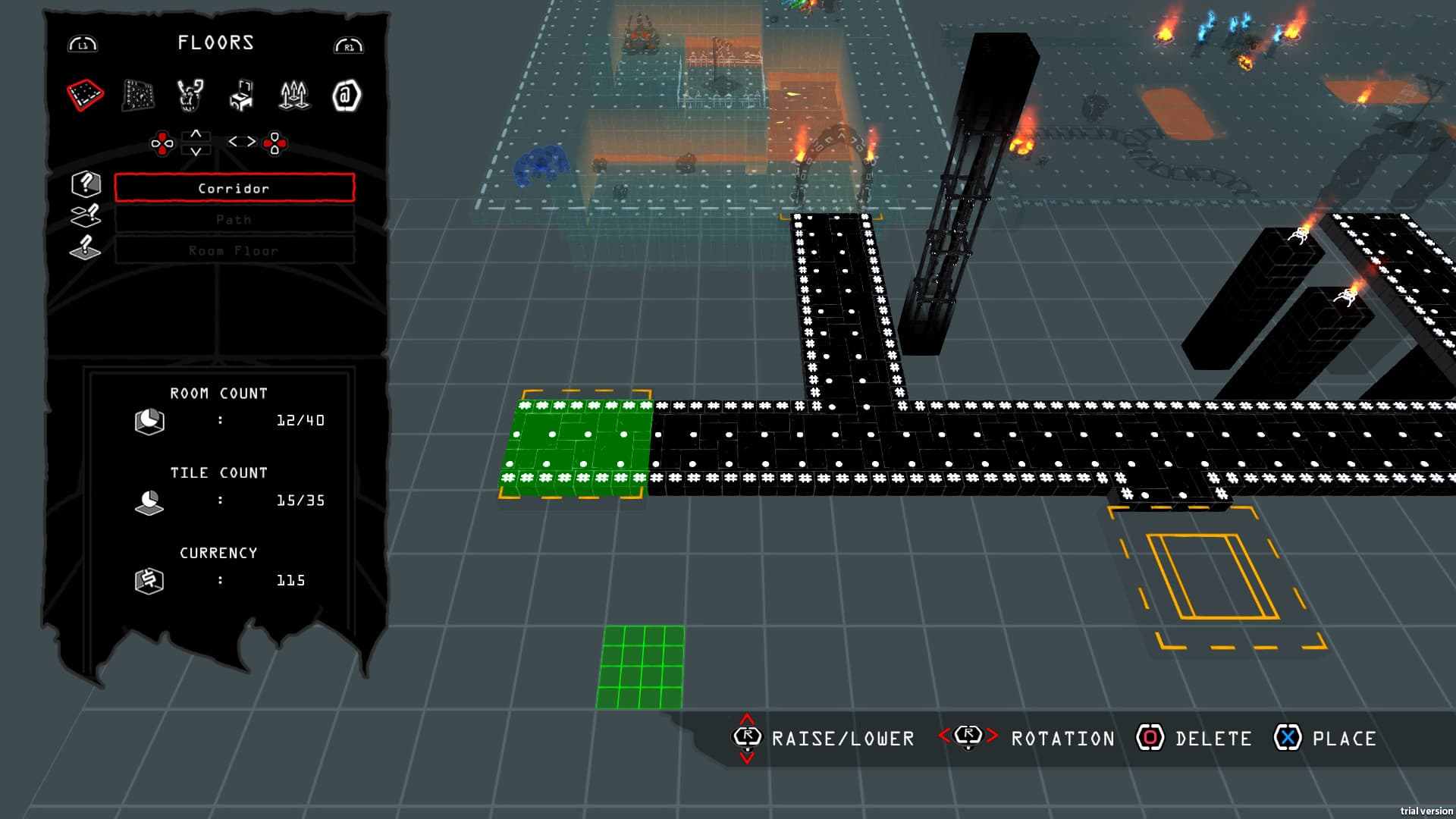This screenshot has width=1456, height=819.
Task: Select the Floors category icon
Action: pos(85,94)
